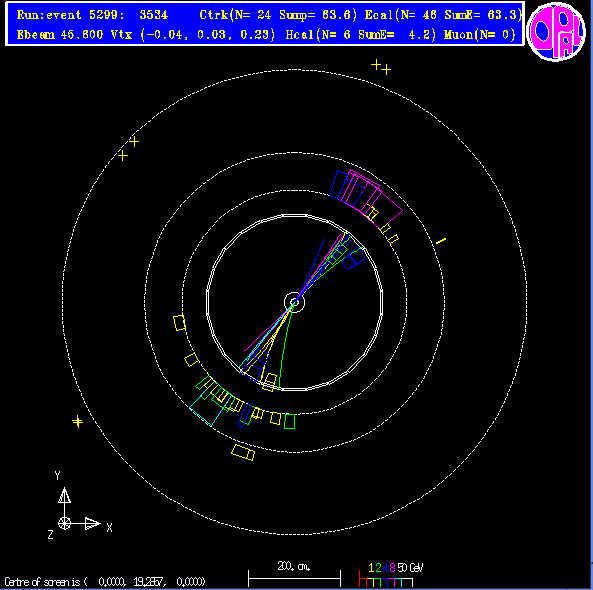Click the blue cluster box inside tracker
The image size is (593, 590).
[354, 258]
